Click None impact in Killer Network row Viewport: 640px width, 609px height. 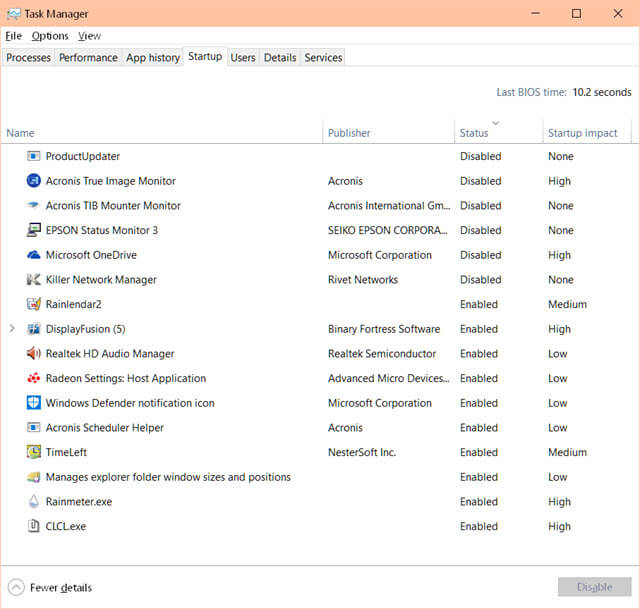coord(561,279)
